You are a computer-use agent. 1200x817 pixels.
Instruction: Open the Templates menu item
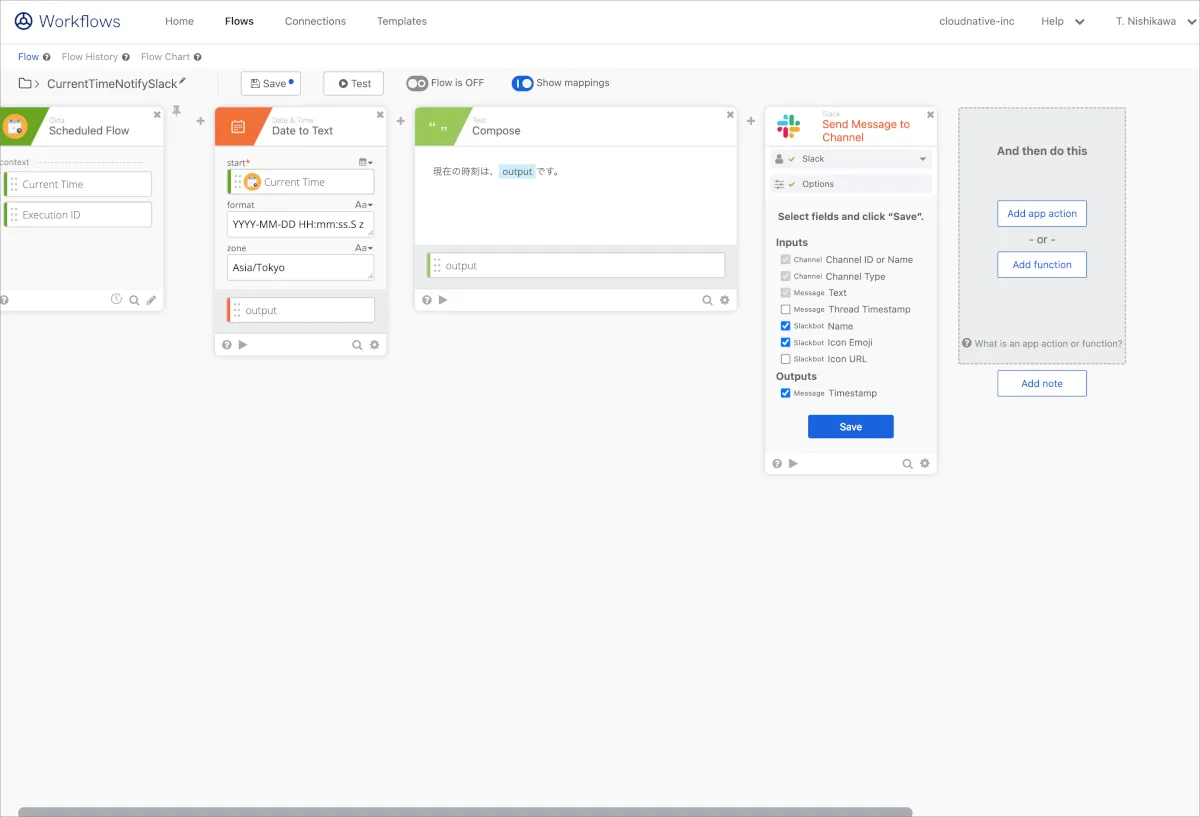pos(402,21)
